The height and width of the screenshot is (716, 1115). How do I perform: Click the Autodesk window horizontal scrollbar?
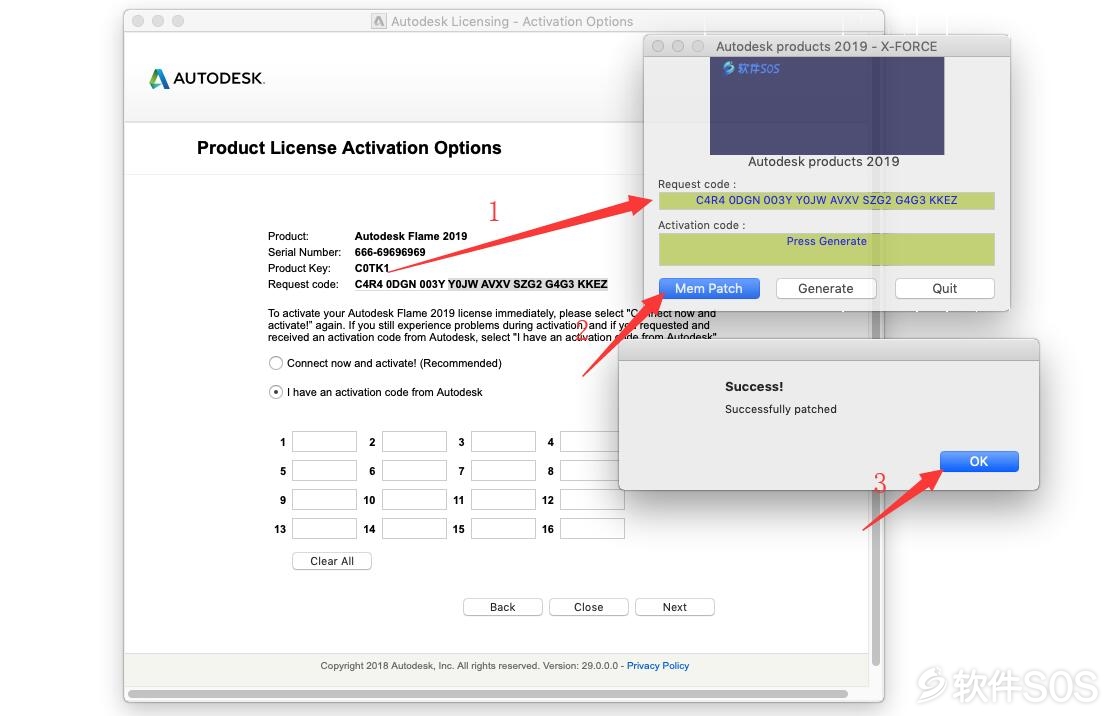click(x=488, y=693)
